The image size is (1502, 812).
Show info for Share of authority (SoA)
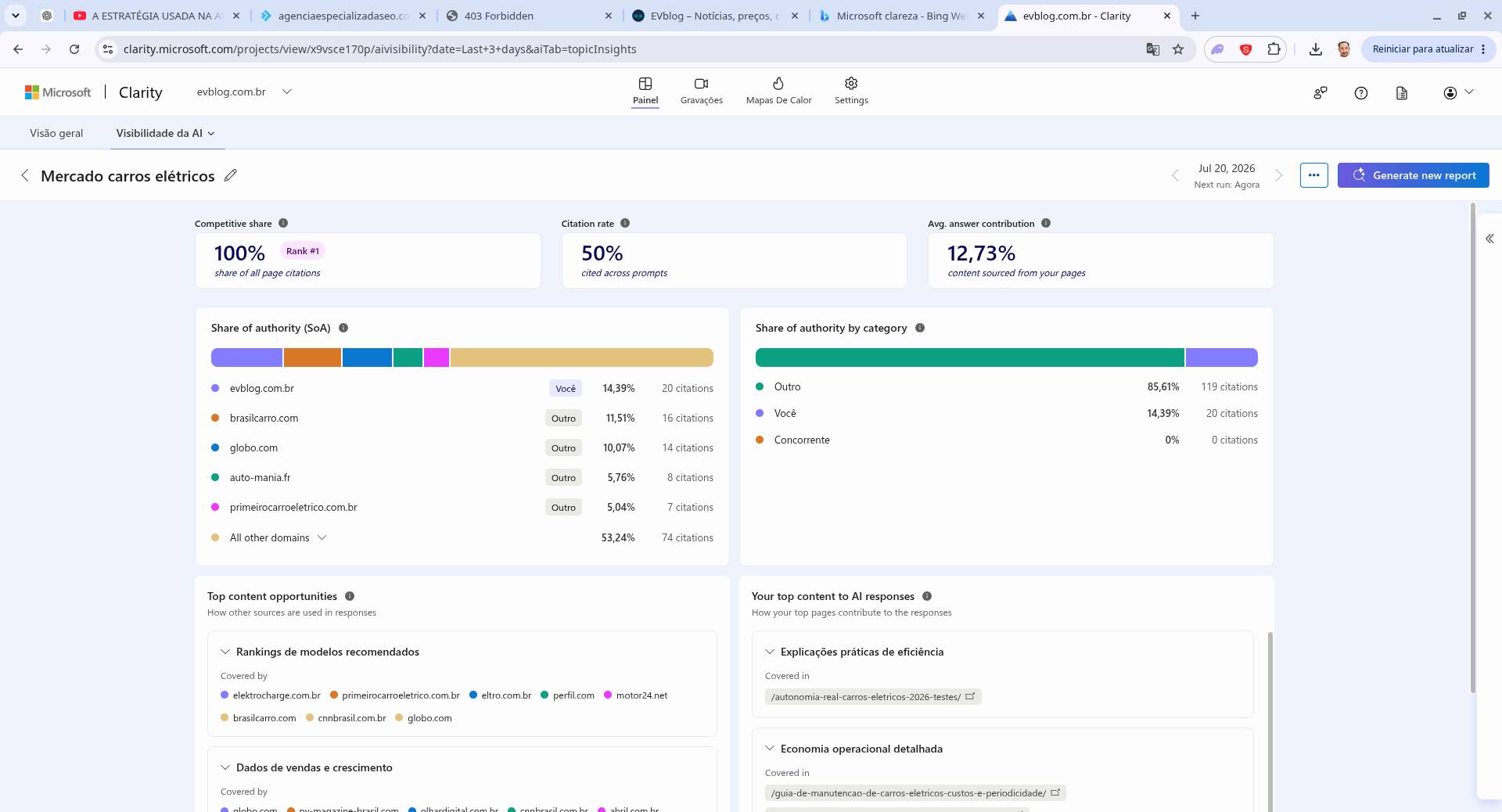(x=343, y=328)
